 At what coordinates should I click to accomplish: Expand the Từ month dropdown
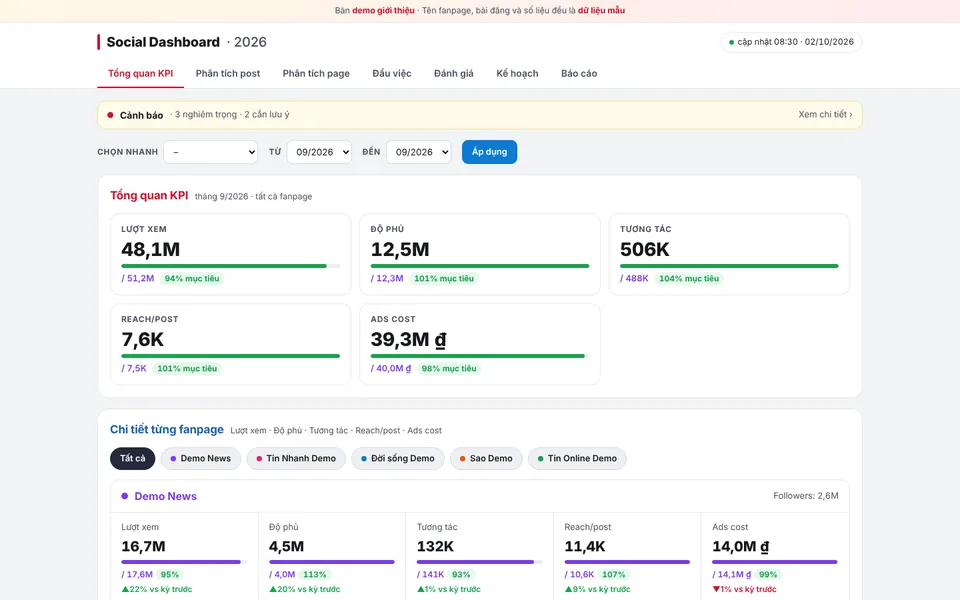(x=319, y=152)
